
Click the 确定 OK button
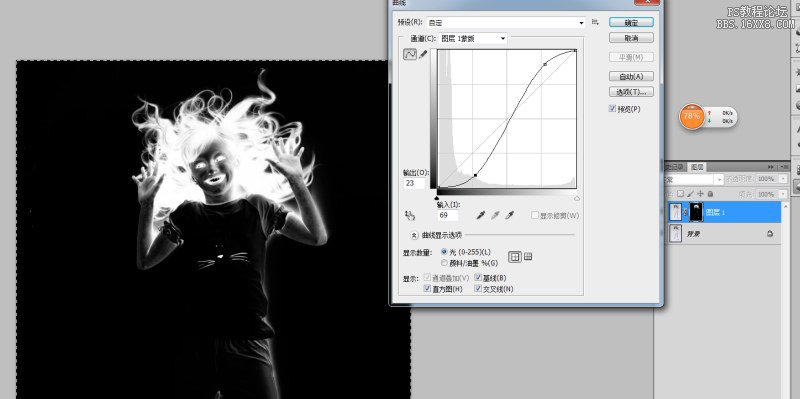(x=631, y=22)
